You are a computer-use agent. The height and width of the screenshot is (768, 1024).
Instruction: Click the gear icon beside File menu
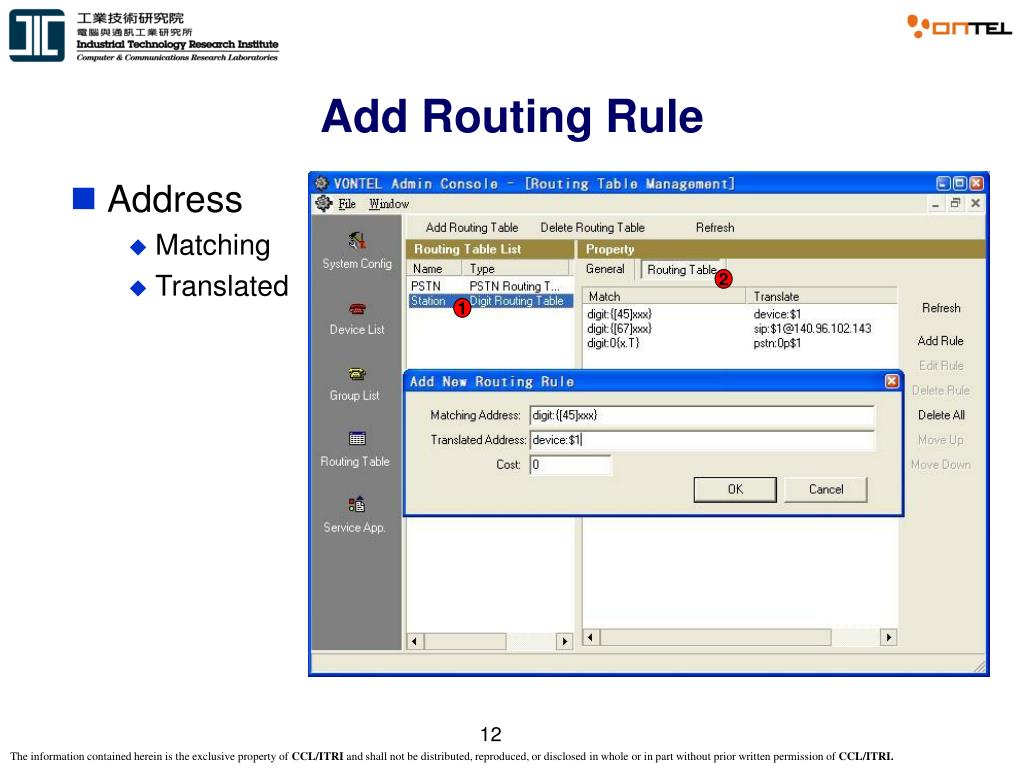(324, 204)
